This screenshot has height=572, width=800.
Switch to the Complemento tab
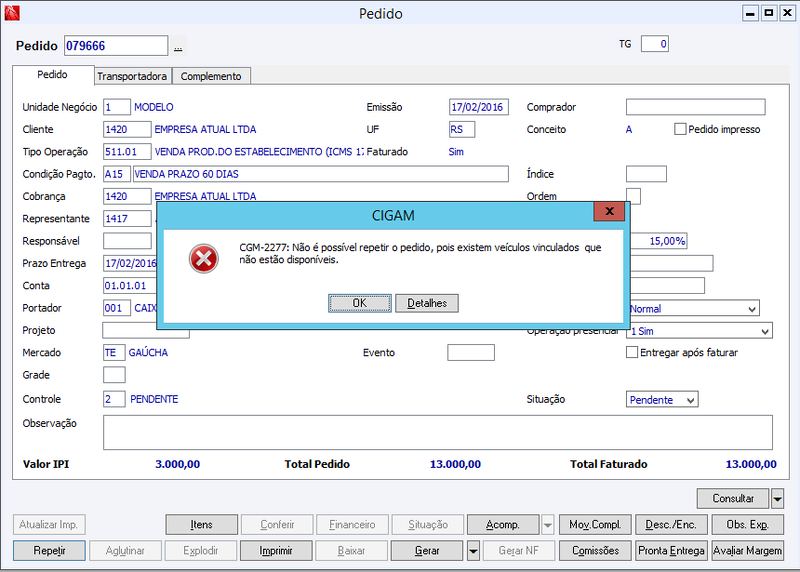click(x=211, y=76)
